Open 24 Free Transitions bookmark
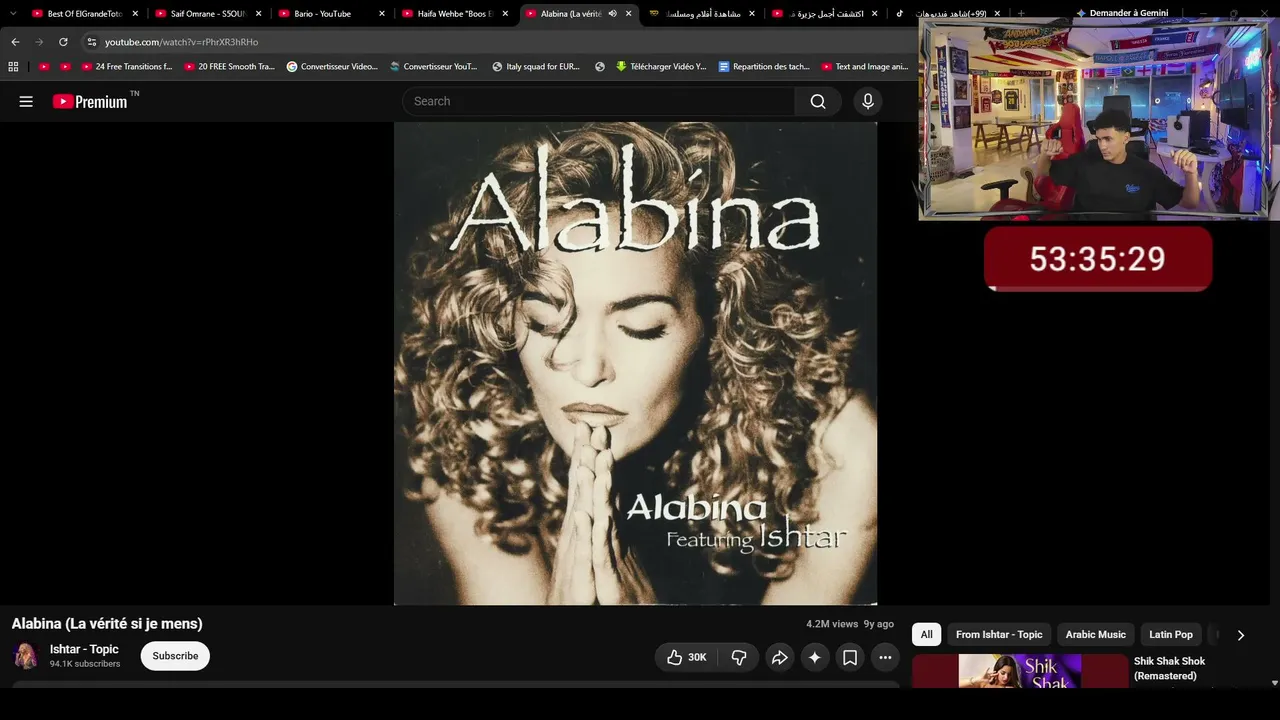Screen dimensions: 1280x720 [x=126, y=67]
